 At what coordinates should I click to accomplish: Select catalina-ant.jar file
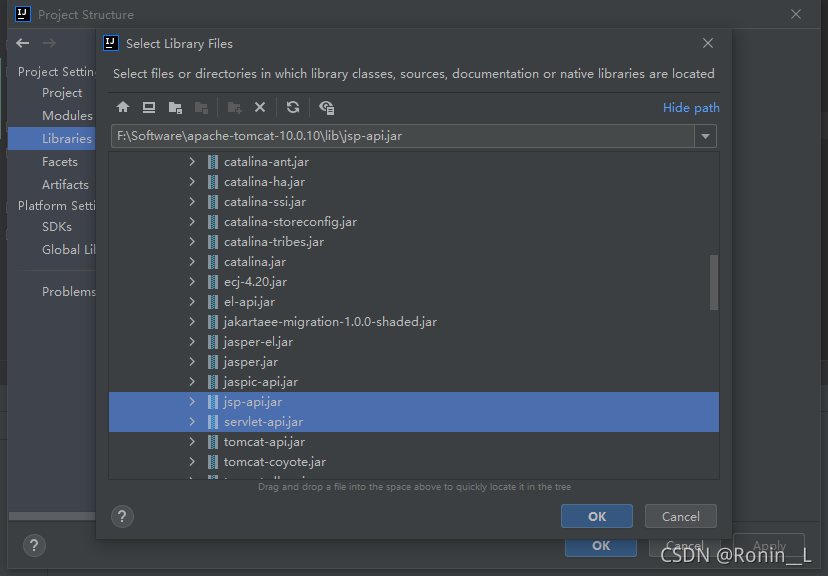tap(266, 162)
